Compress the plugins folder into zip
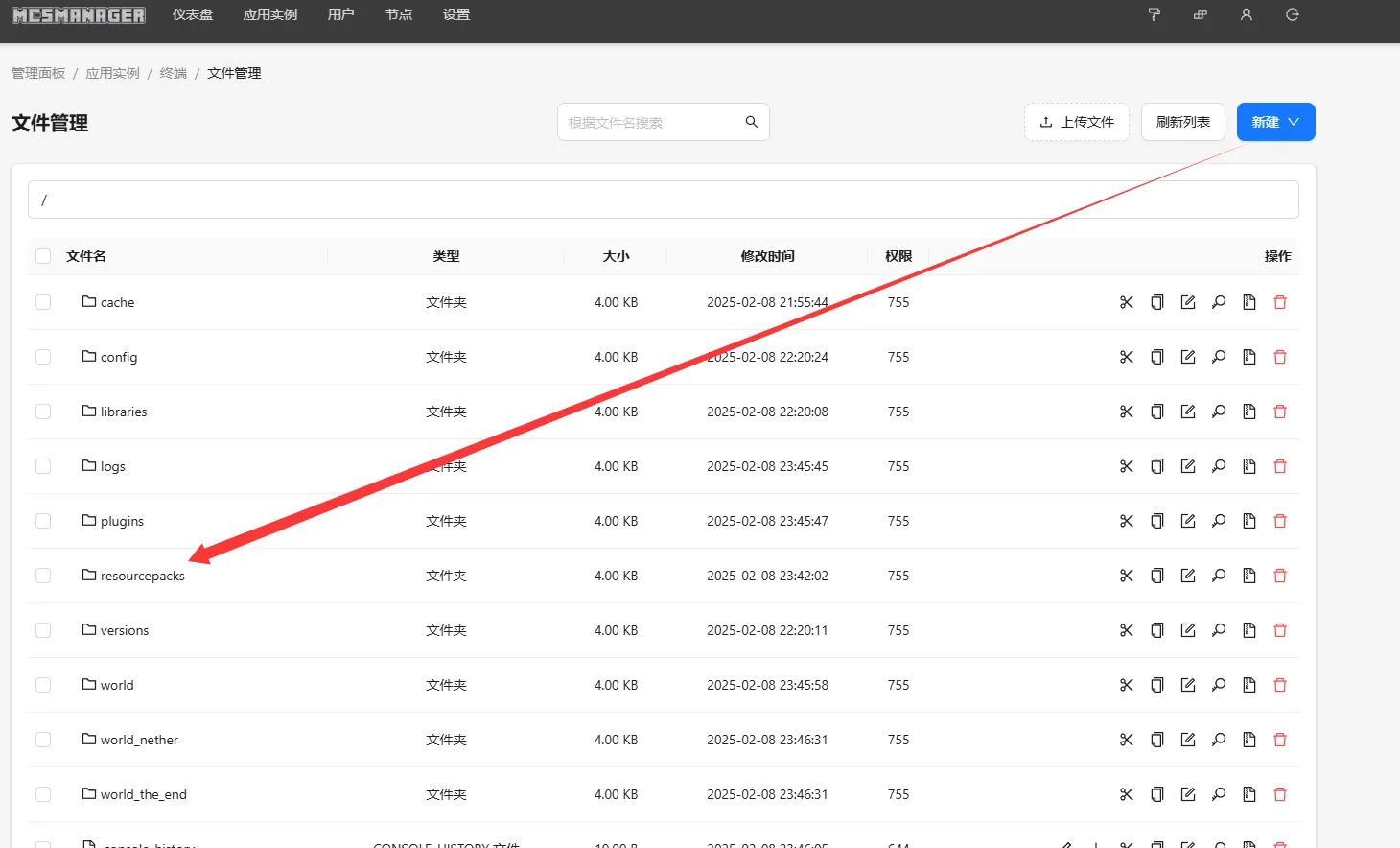The width and height of the screenshot is (1400, 848). (1249, 521)
